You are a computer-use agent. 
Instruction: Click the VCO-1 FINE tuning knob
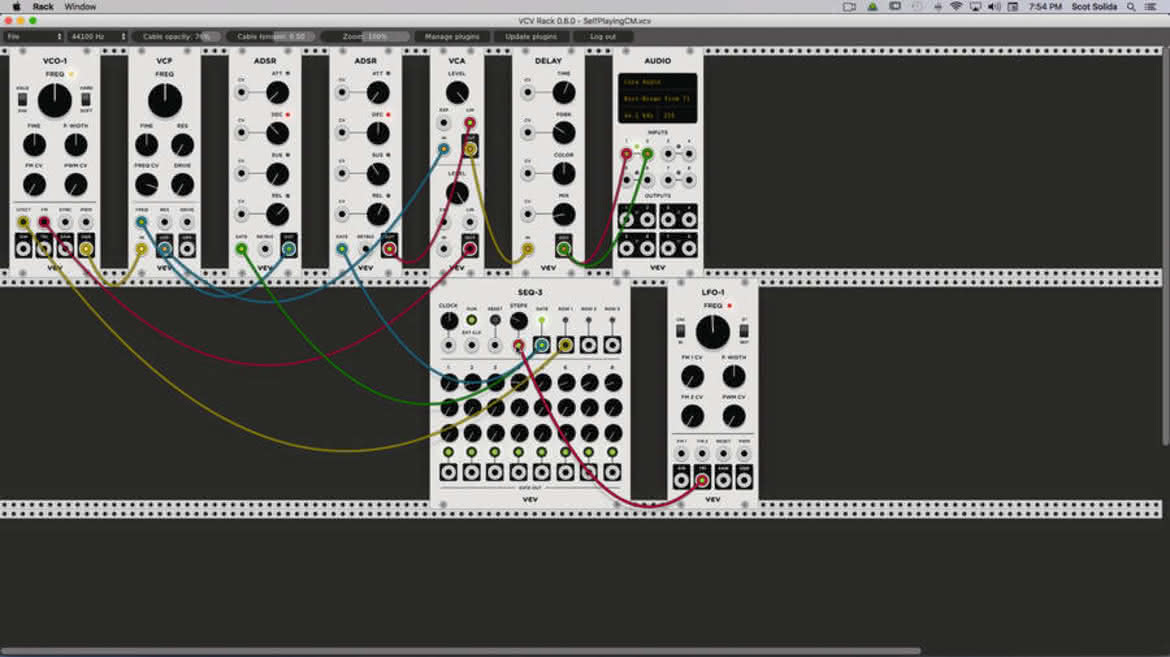[x=34, y=145]
